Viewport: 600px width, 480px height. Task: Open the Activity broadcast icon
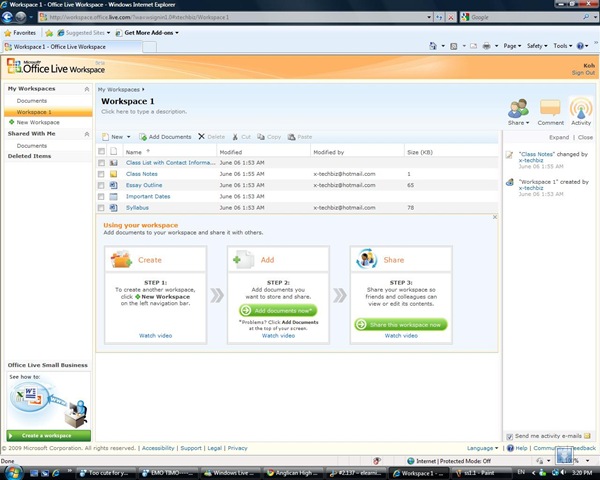[x=581, y=108]
